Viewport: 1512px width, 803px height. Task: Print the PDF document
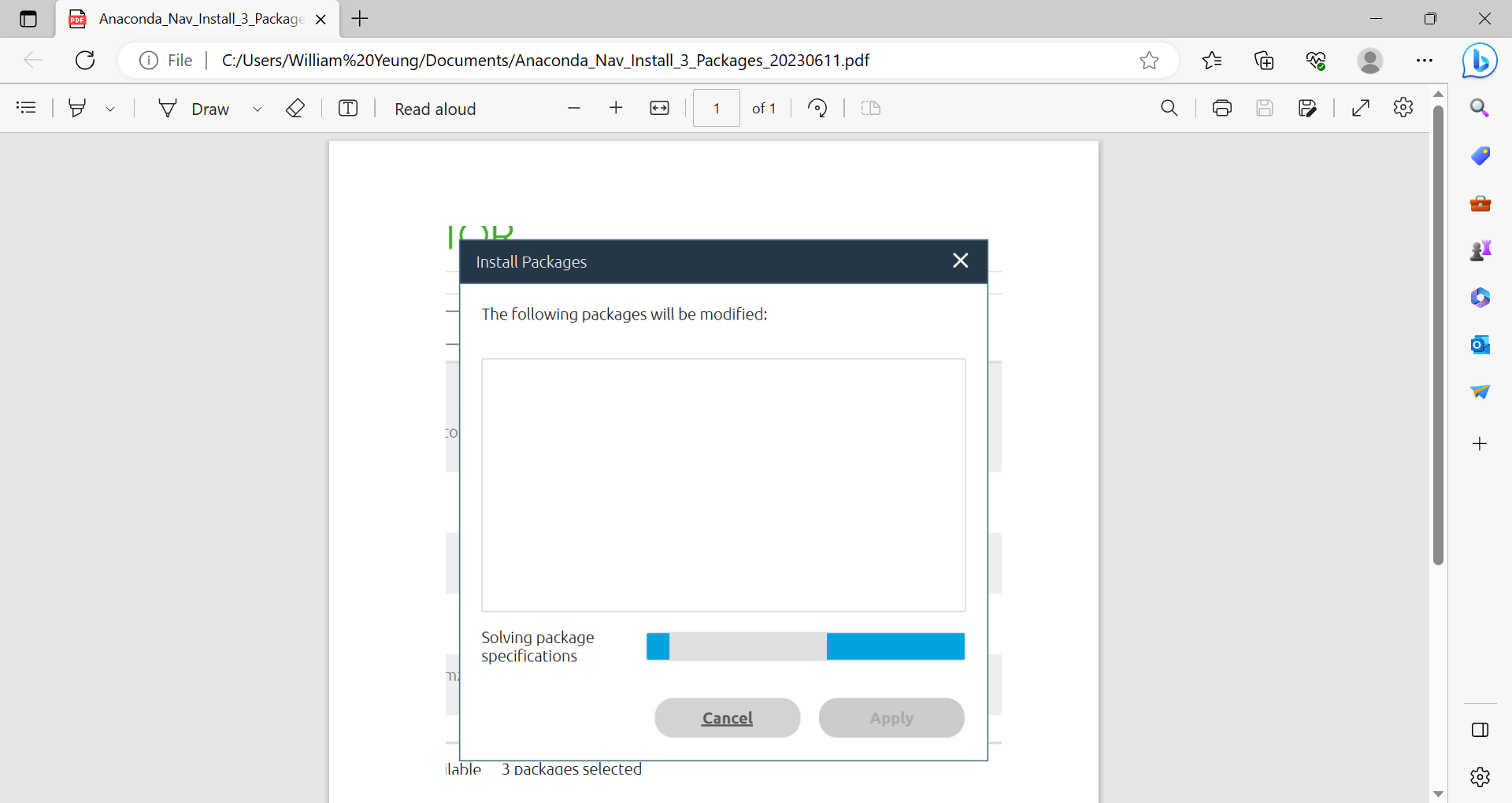(1221, 108)
